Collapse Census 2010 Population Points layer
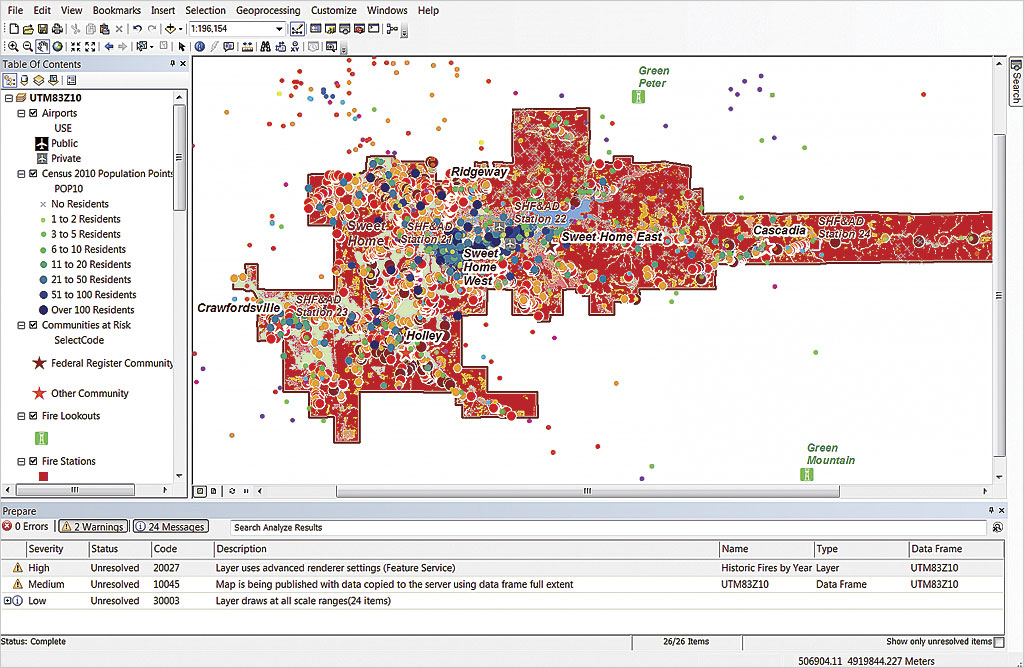1024x668 pixels. point(21,174)
